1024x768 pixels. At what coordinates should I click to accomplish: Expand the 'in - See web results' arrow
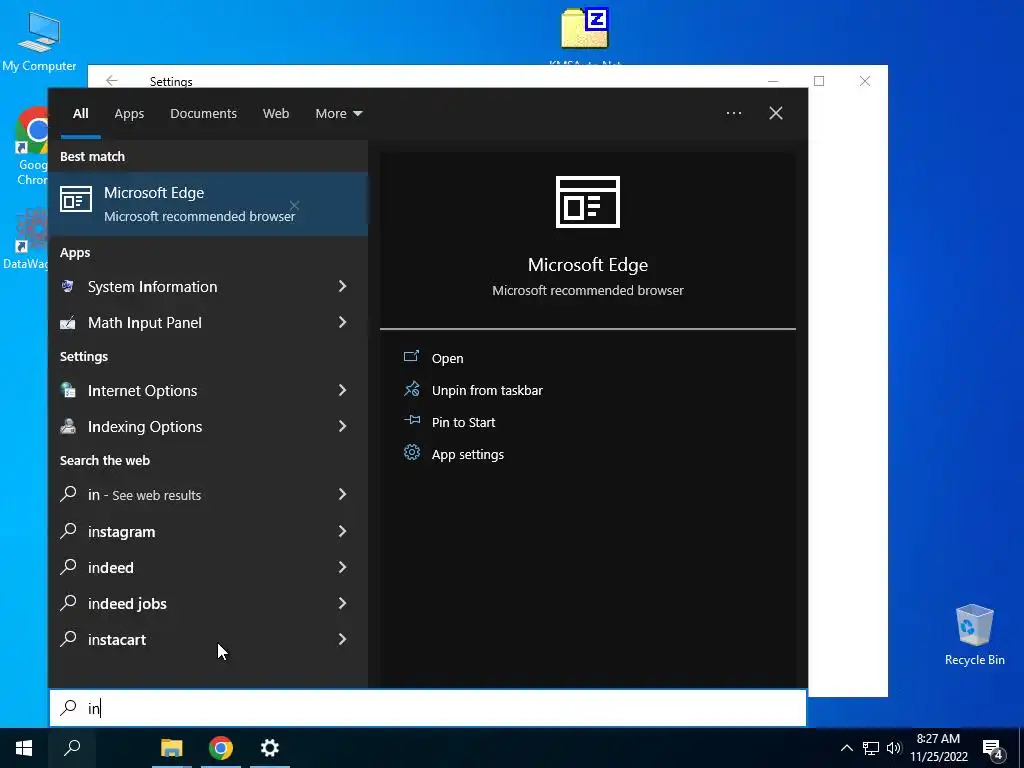tap(342, 494)
